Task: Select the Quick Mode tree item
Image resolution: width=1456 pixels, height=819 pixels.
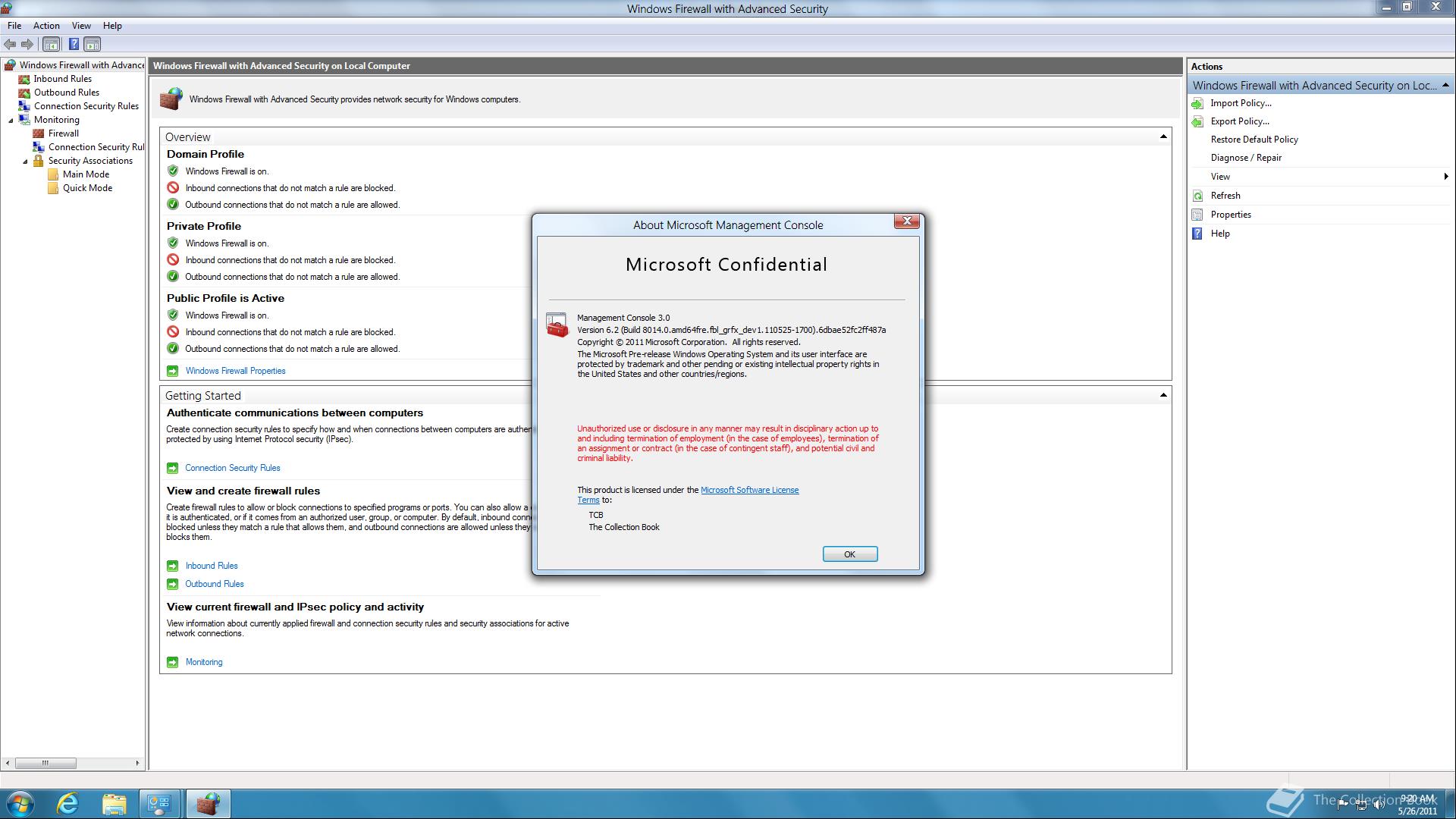Action: pyautogui.click(x=87, y=188)
